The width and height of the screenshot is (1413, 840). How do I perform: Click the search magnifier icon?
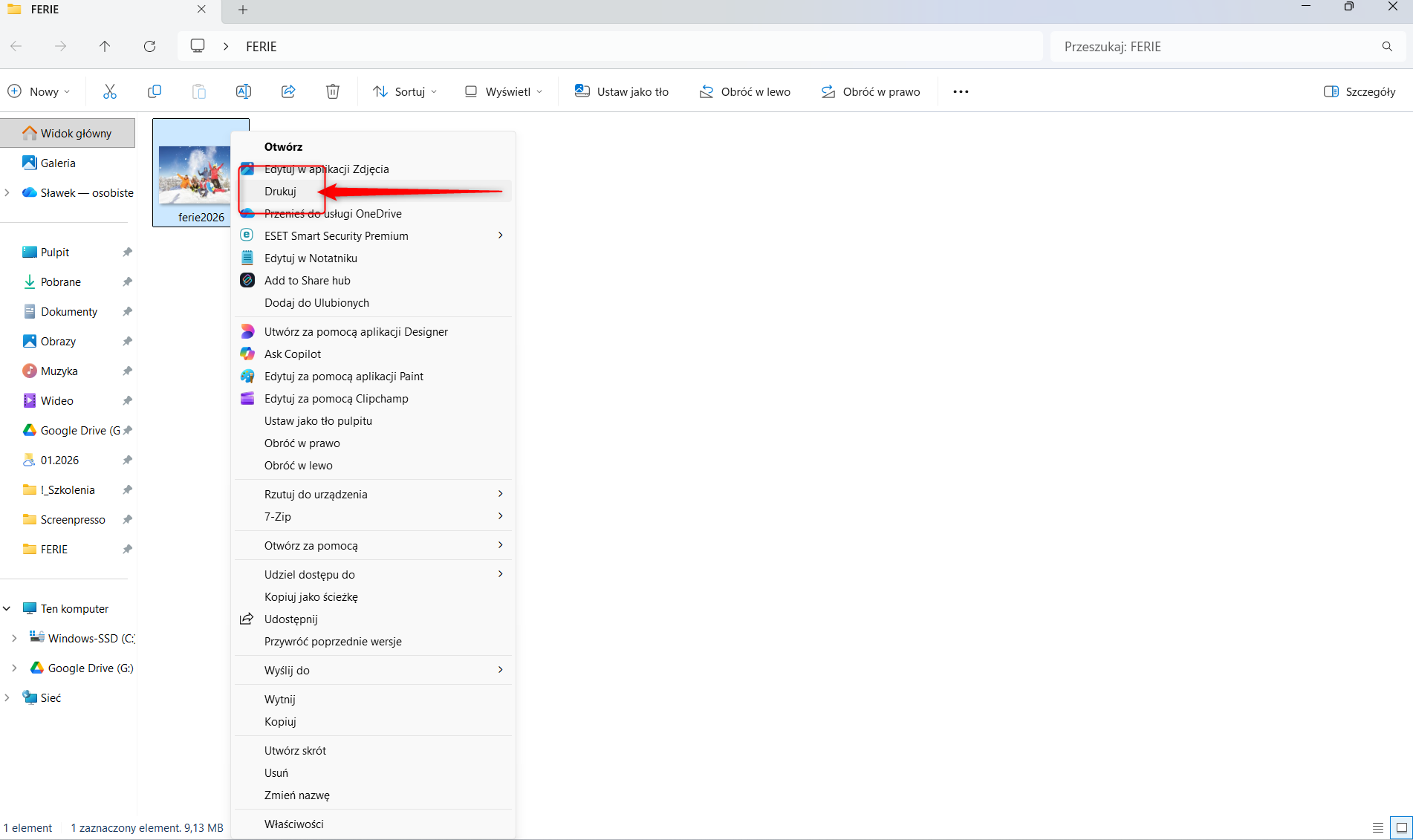(x=1387, y=46)
